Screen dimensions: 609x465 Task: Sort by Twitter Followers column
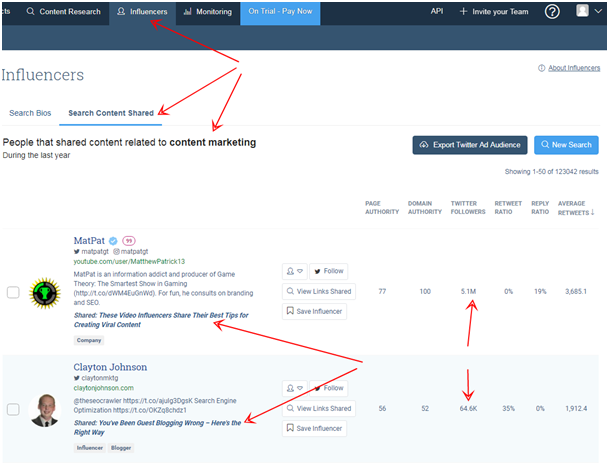click(x=468, y=207)
